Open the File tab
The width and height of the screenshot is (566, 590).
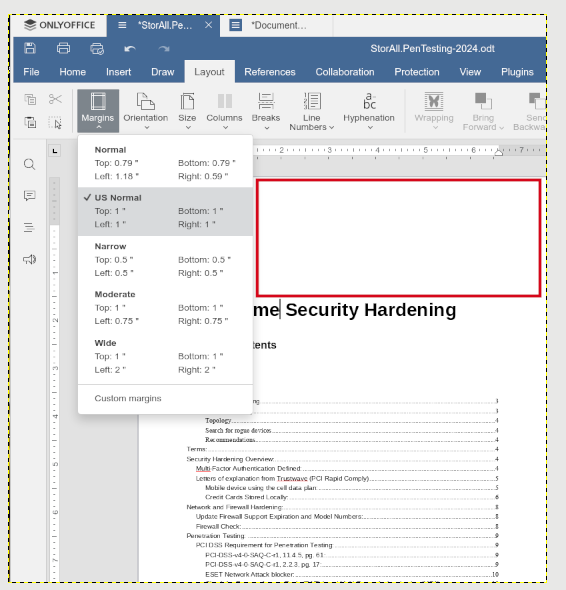(x=31, y=72)
